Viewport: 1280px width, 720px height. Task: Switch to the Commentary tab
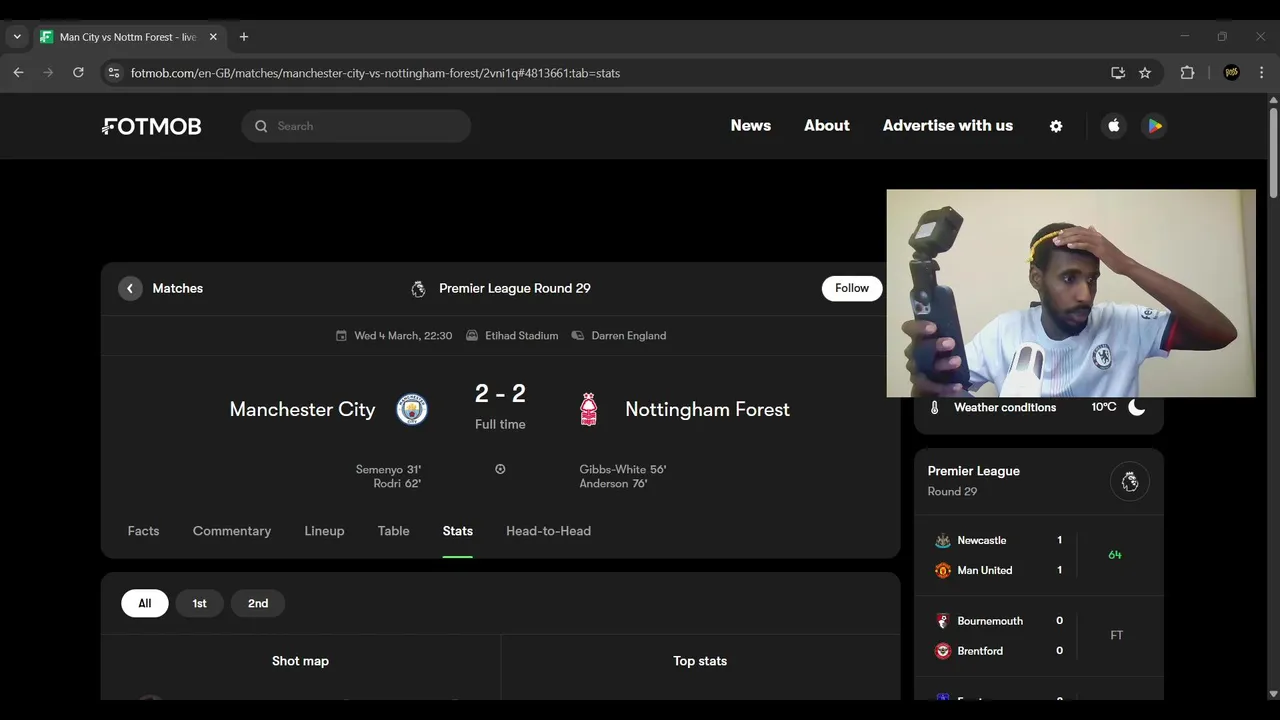click(x=232, y=531)
